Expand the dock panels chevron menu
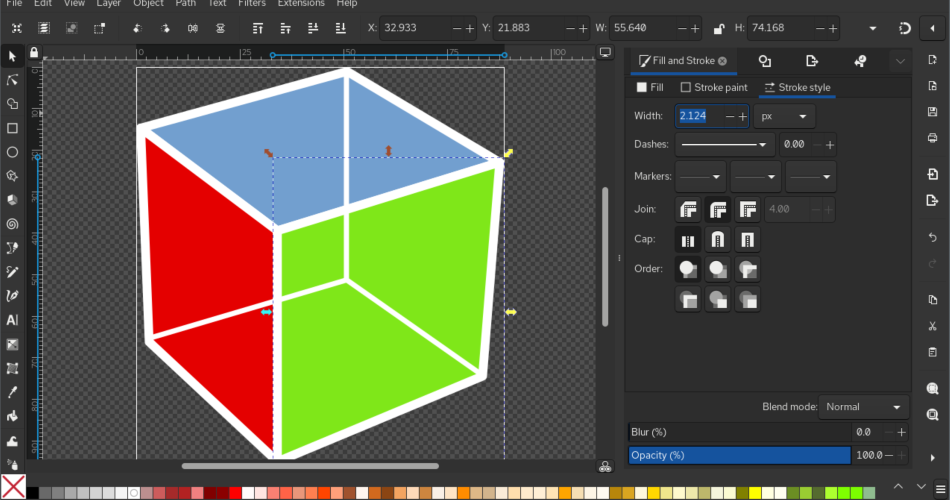 pos(900,61)
